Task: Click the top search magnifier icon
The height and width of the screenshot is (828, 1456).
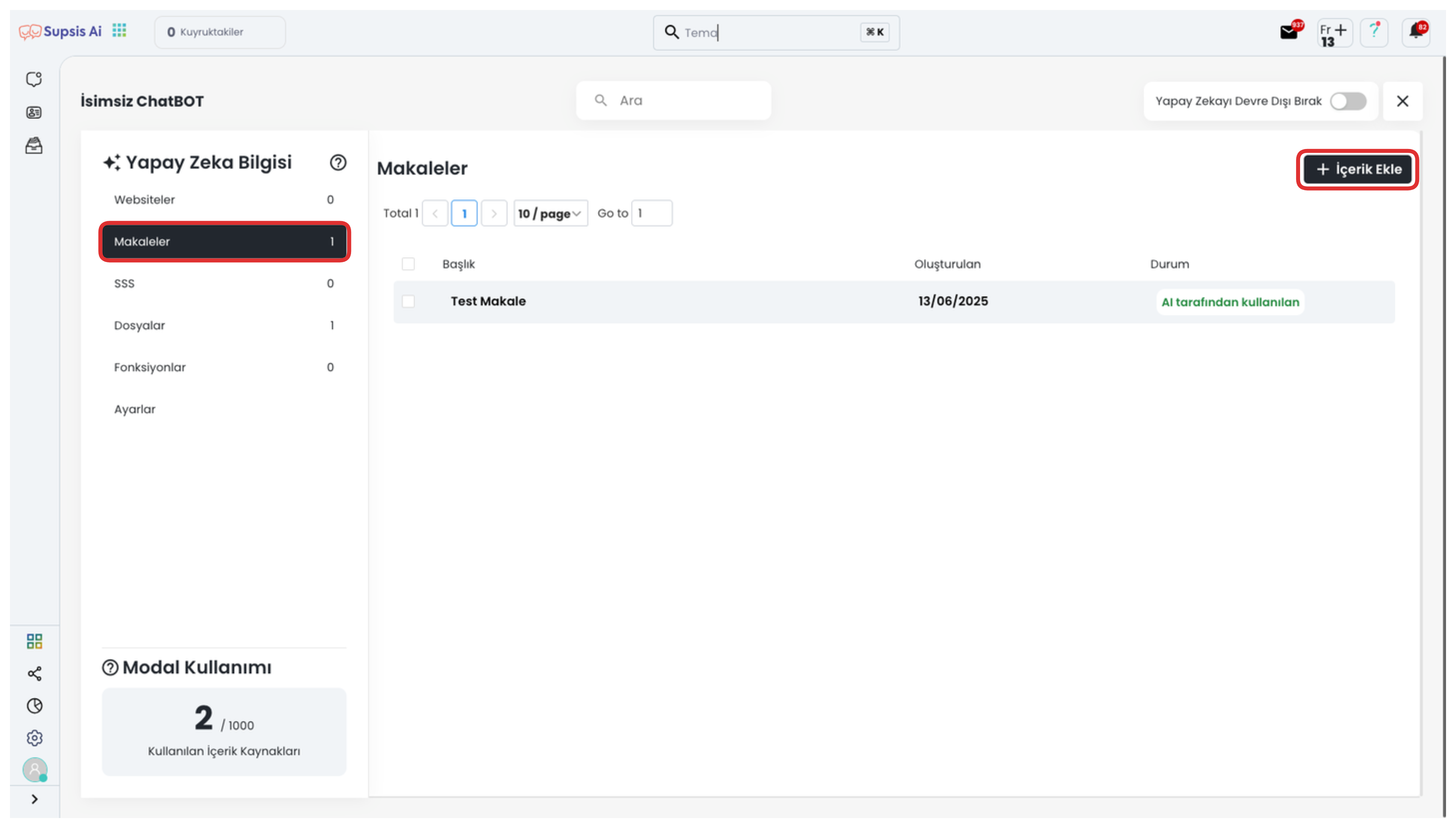Action: [x=671, y=32]
